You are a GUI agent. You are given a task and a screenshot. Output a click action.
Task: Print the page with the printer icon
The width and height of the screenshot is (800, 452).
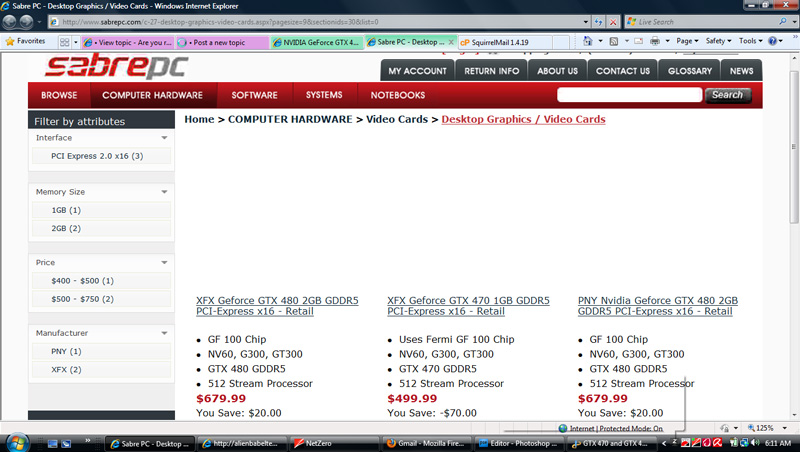click(655, 41)
